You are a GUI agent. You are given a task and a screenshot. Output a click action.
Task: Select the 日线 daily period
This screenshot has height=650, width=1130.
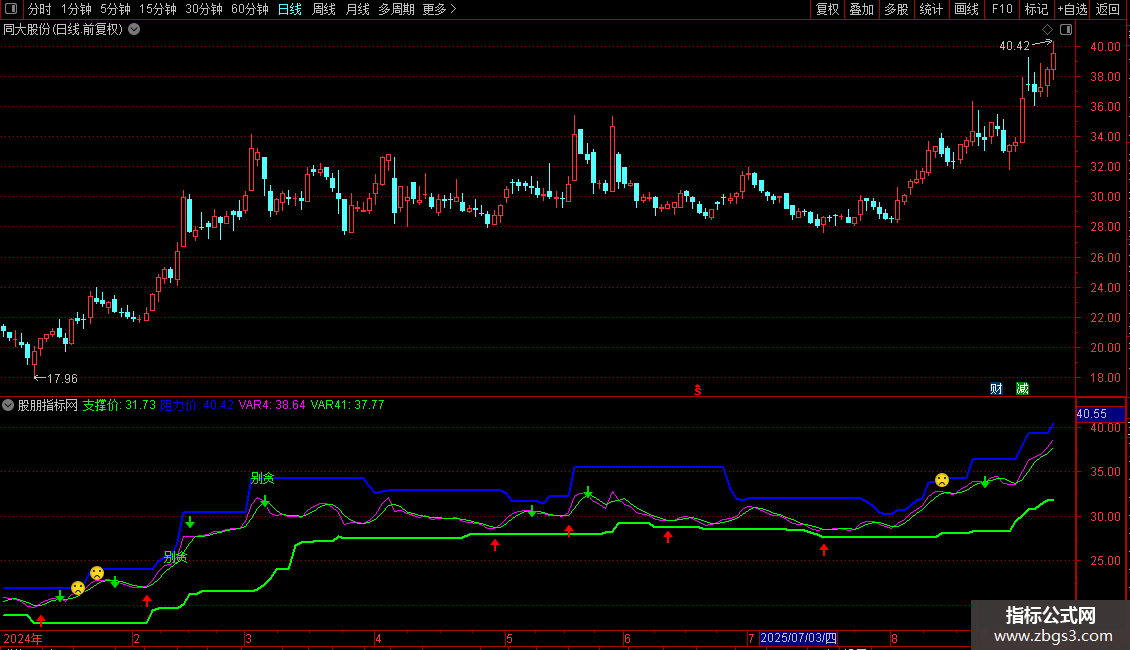click(x=290, y=9)
